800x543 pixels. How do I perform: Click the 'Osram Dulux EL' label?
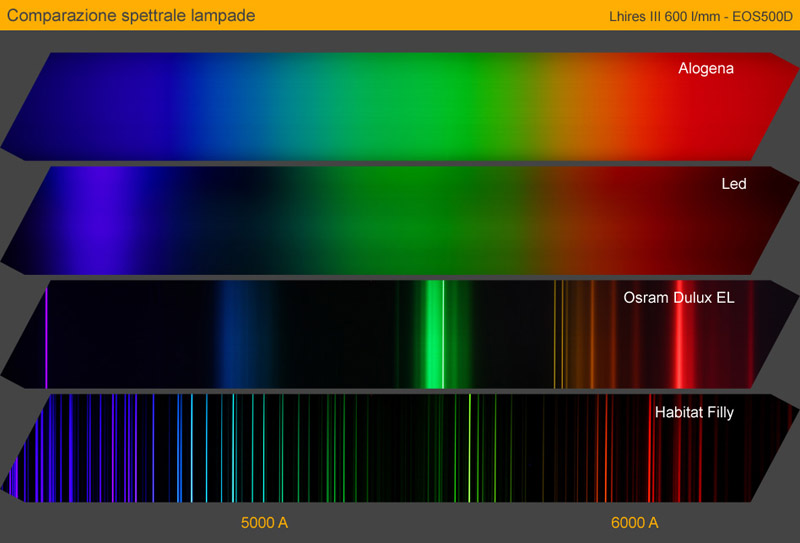(x=679, y=298)
